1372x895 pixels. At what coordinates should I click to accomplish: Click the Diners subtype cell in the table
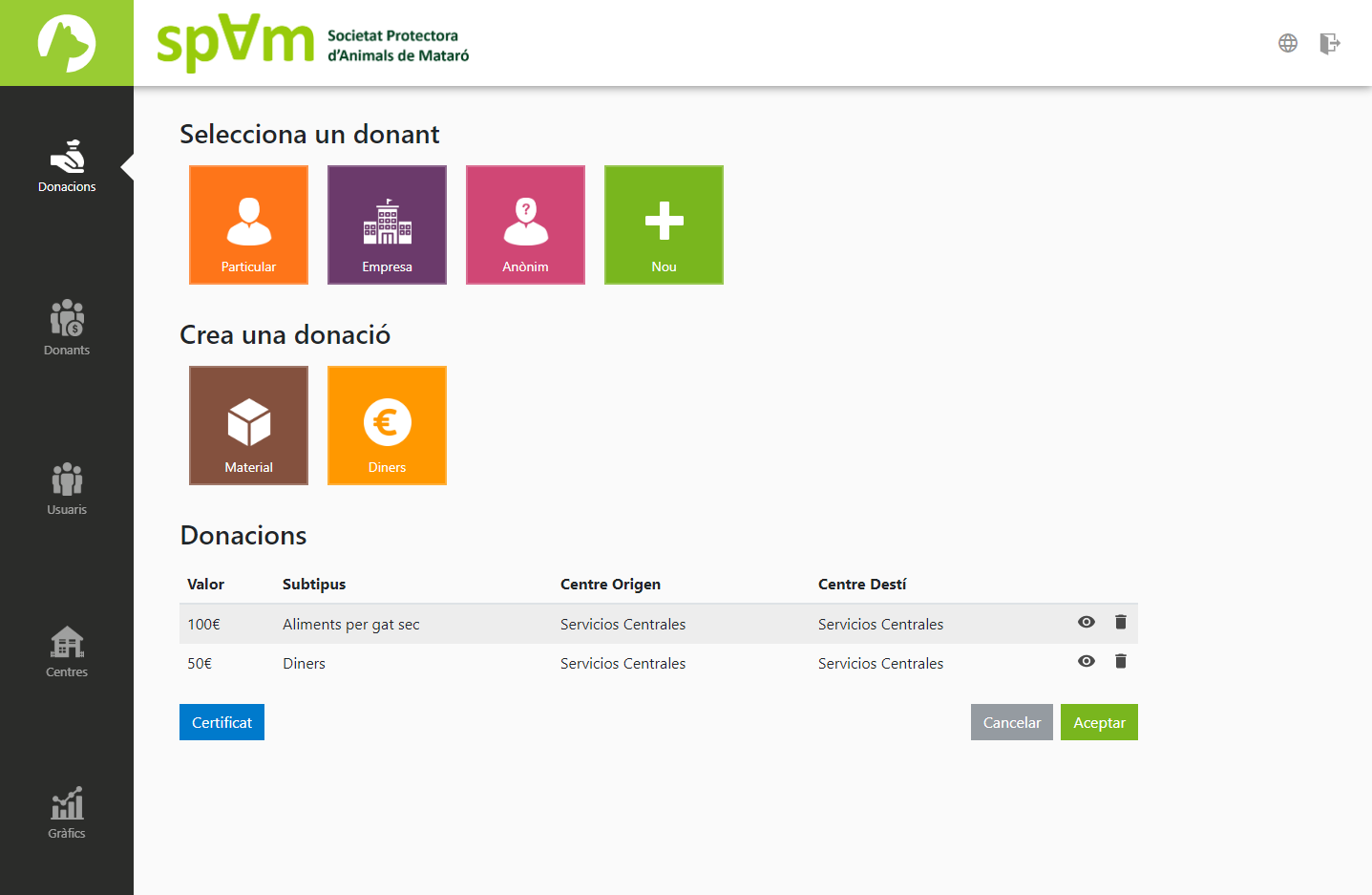click(304, 663)
